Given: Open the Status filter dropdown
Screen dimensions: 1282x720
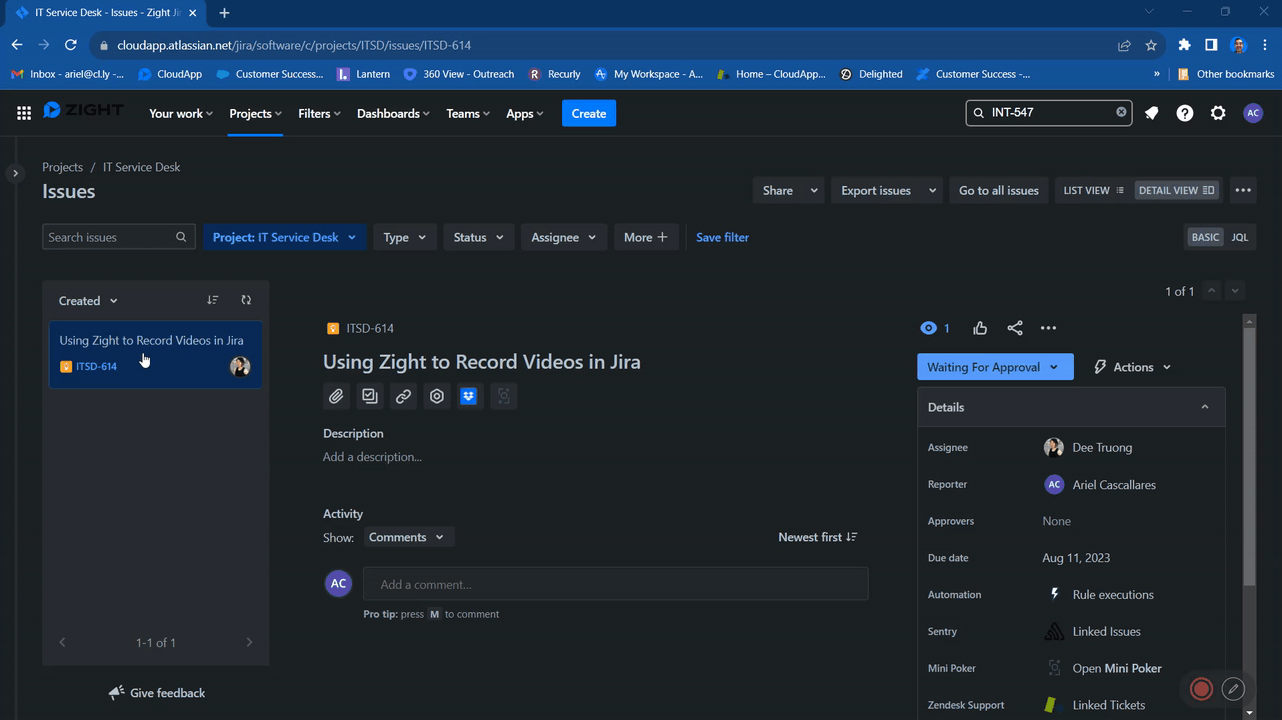Looking at the screenshot, I should pyautogui.click(x=478, y=237).
